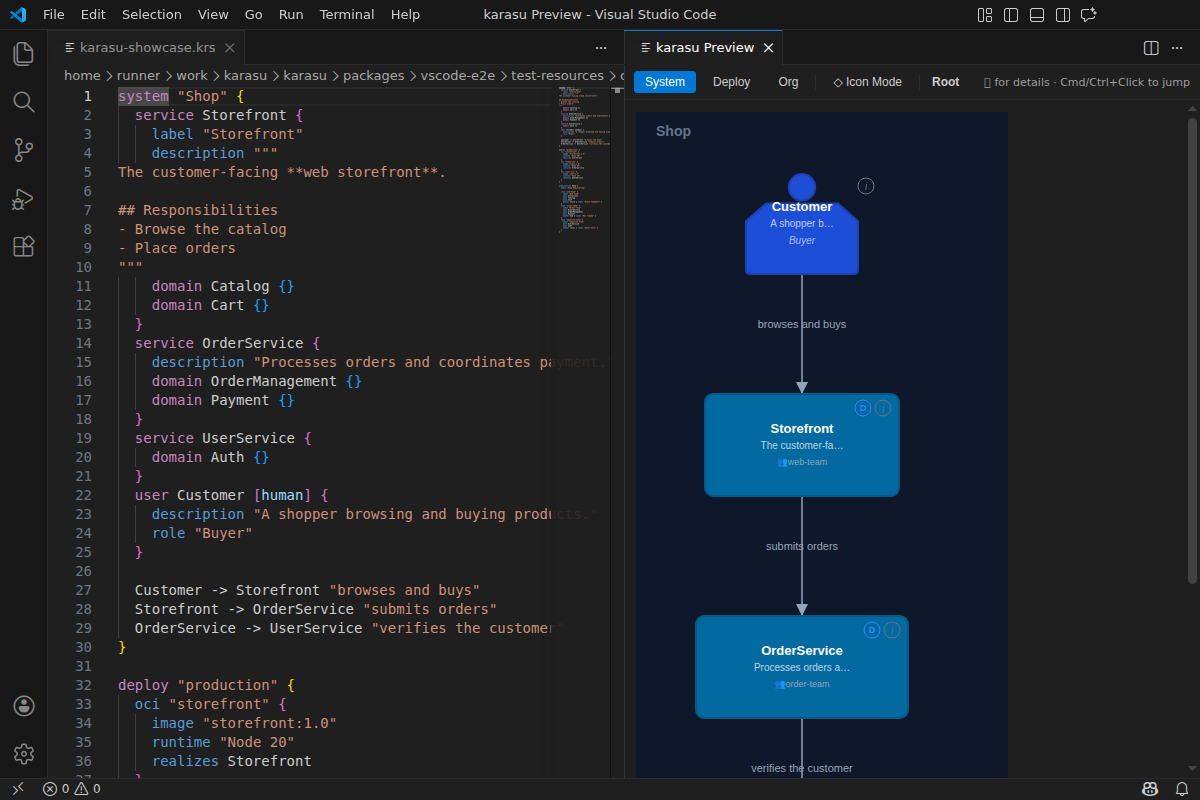Open the Help menu
This screenshot has width=1200, height=800.
405,15
